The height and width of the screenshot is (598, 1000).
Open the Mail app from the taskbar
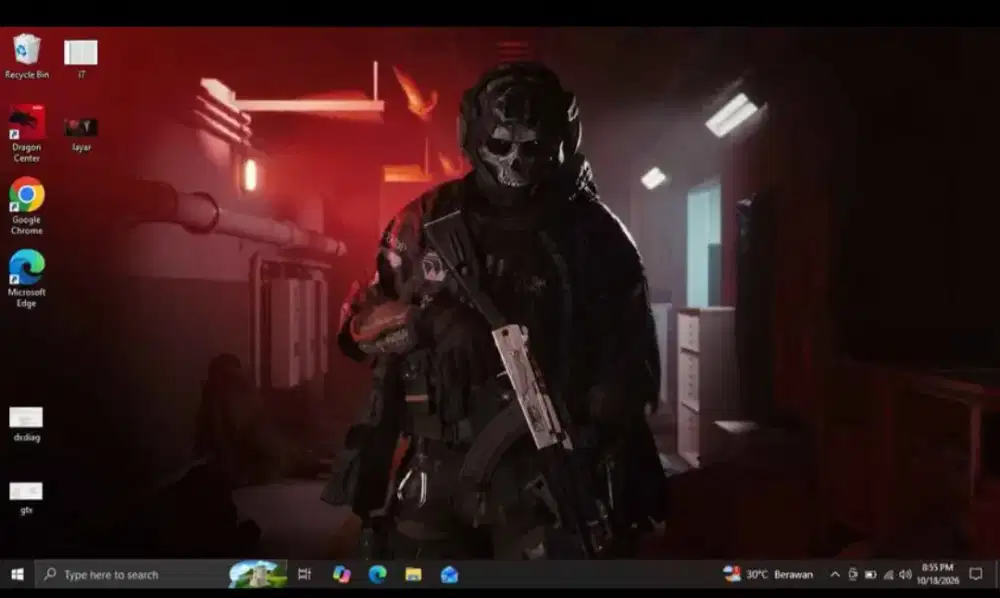[x=449, y=574]
